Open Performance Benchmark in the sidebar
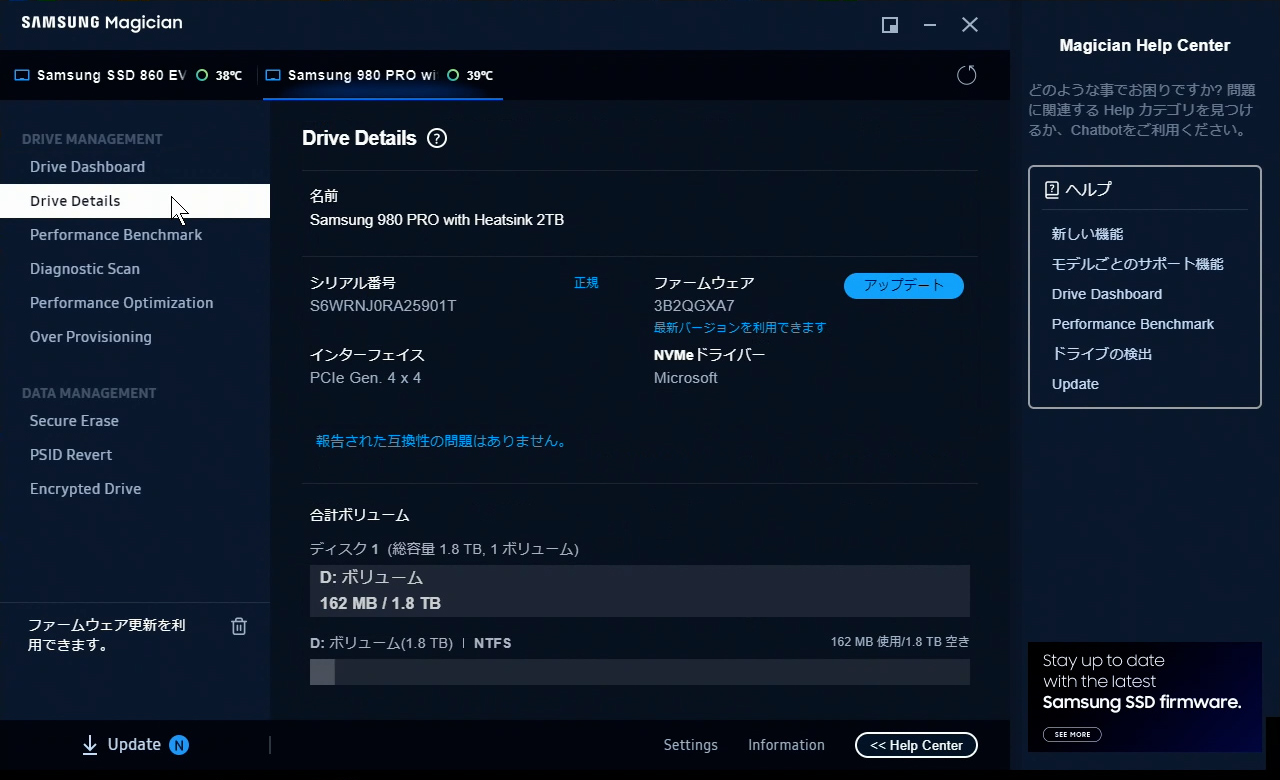The height and width of the screenshot is (780, 1280). tap(116, 235)
